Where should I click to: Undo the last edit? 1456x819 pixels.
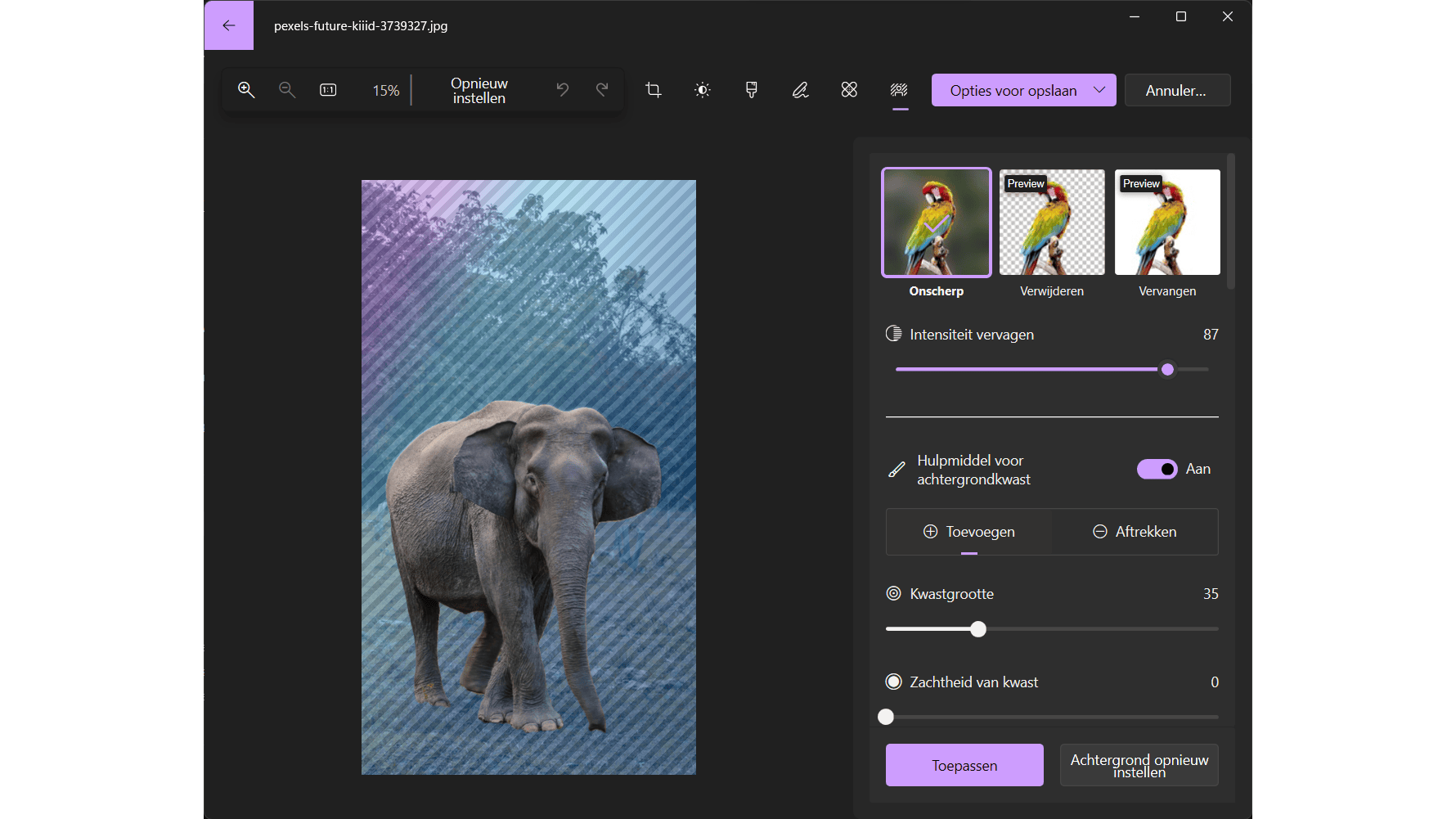point(563,90)
